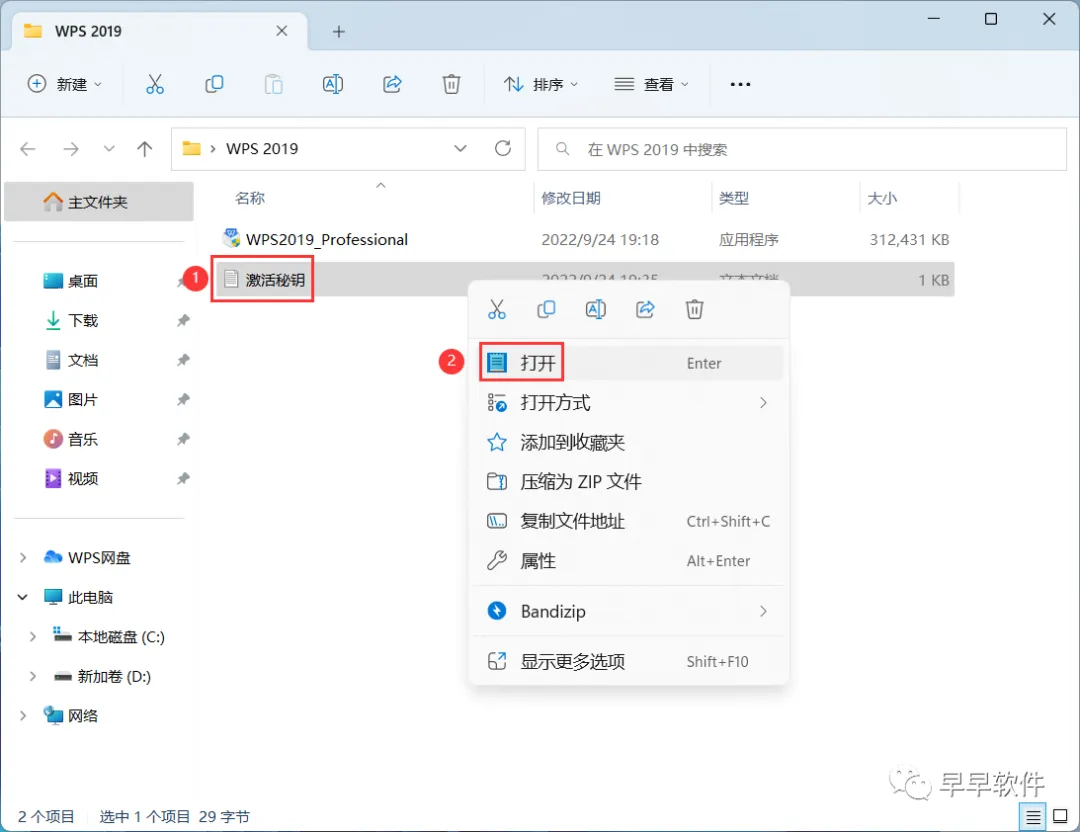
Task: Close the WPS 2019 tab
Action: point(282,31)
